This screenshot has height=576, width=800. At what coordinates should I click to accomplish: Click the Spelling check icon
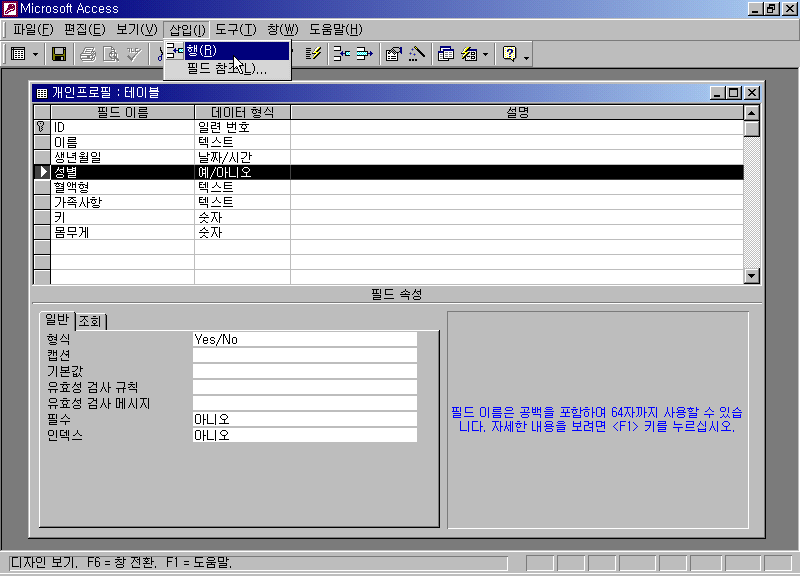pos(134,54)
